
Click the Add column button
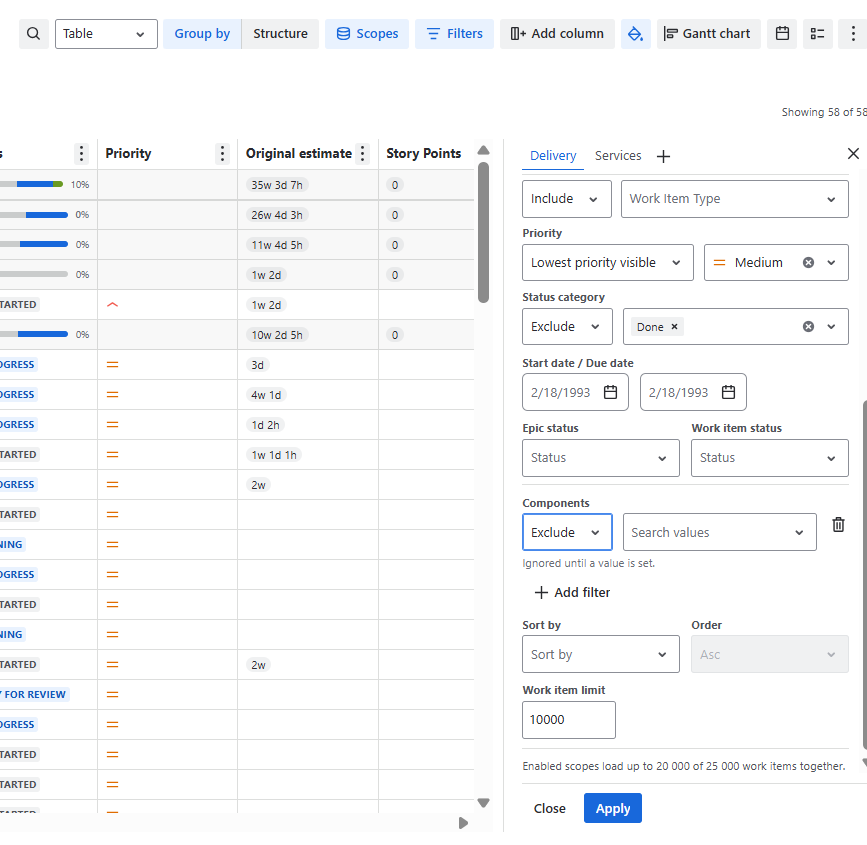pyautogui.click(x=557, y=34)
